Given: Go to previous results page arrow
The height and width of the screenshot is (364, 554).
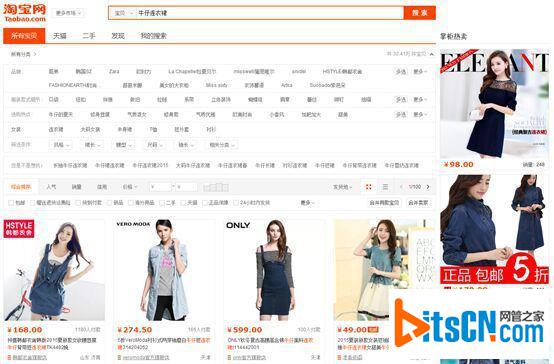Looking at the screenshot, I should click(x=401, y=187).
